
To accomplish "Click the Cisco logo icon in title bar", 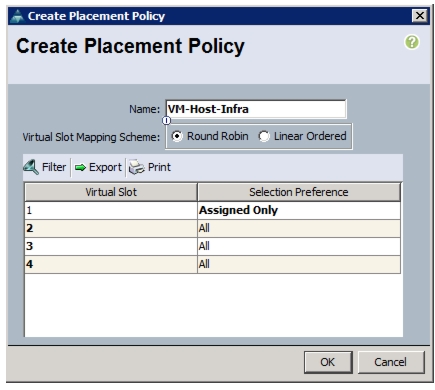I will [x=17, y=16].
